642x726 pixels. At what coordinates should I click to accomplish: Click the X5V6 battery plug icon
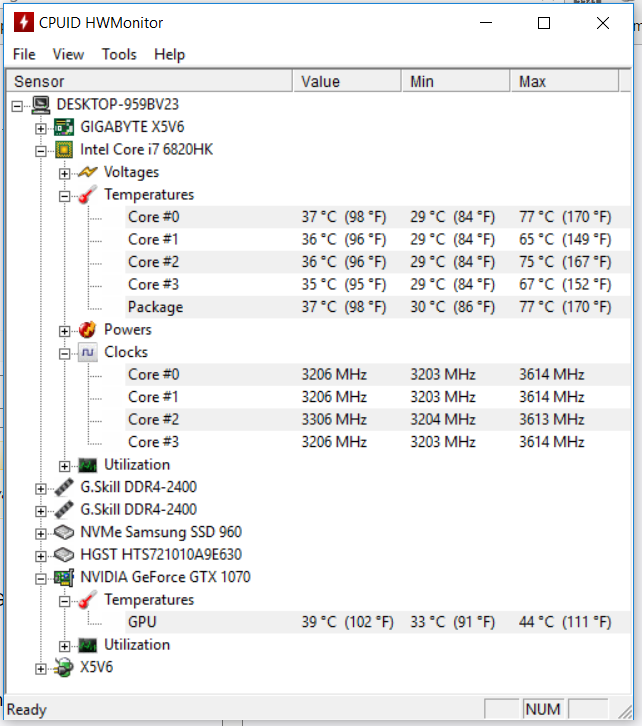pos(64,668)
